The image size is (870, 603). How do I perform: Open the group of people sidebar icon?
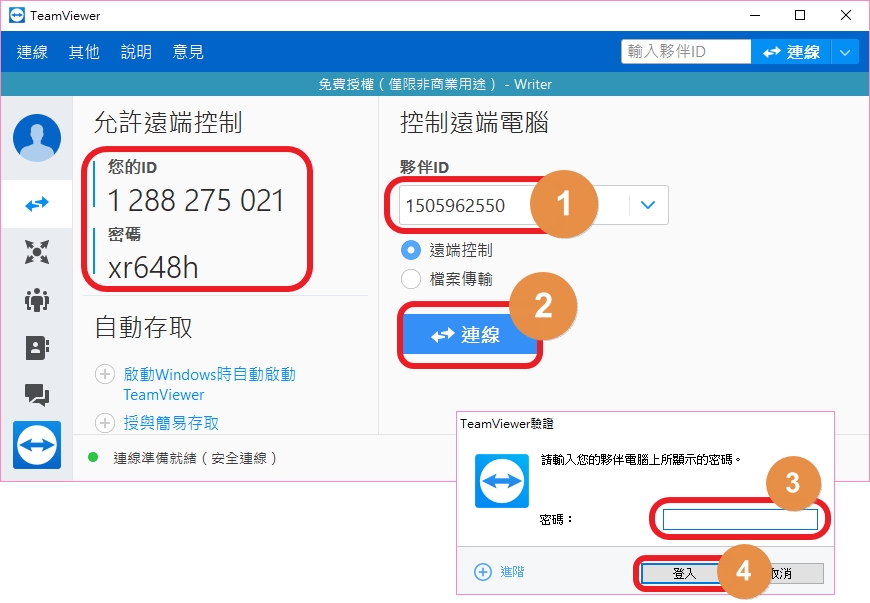pos(37,300)
